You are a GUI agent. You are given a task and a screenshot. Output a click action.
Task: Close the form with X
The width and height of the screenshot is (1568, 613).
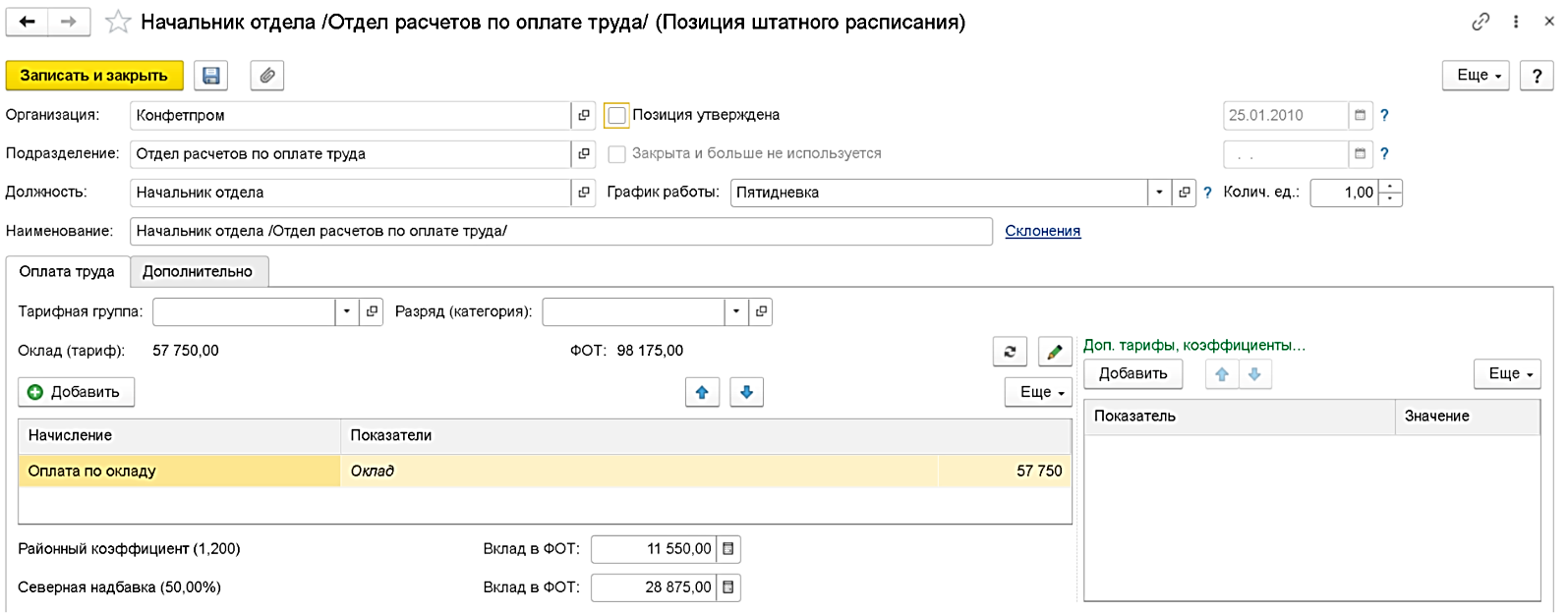click(1550, 22)
